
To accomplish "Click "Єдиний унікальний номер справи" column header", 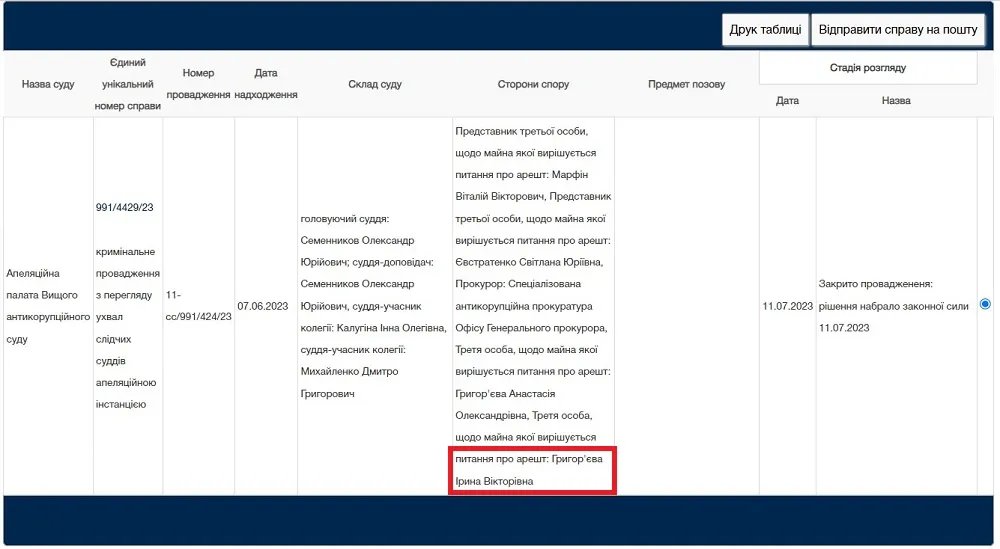I will 128,84.
